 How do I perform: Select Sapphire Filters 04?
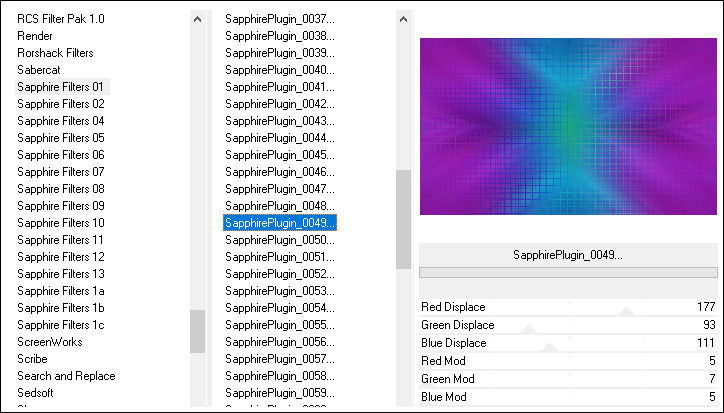tap(60, 121)
